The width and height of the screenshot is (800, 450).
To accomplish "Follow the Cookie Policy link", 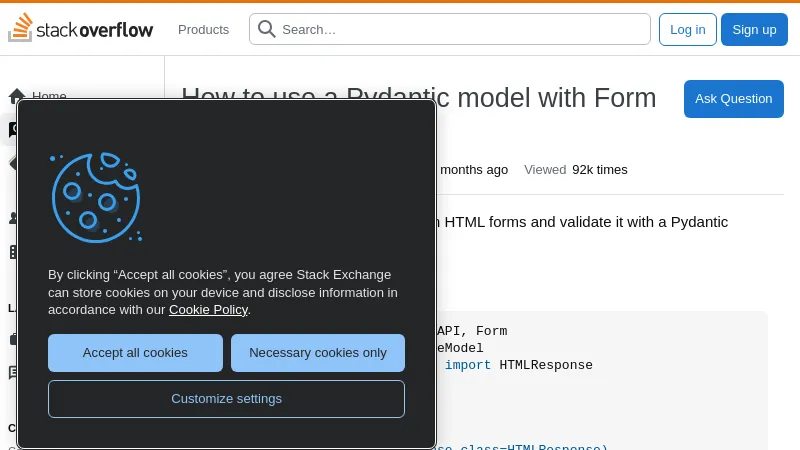I will point(208,310).
